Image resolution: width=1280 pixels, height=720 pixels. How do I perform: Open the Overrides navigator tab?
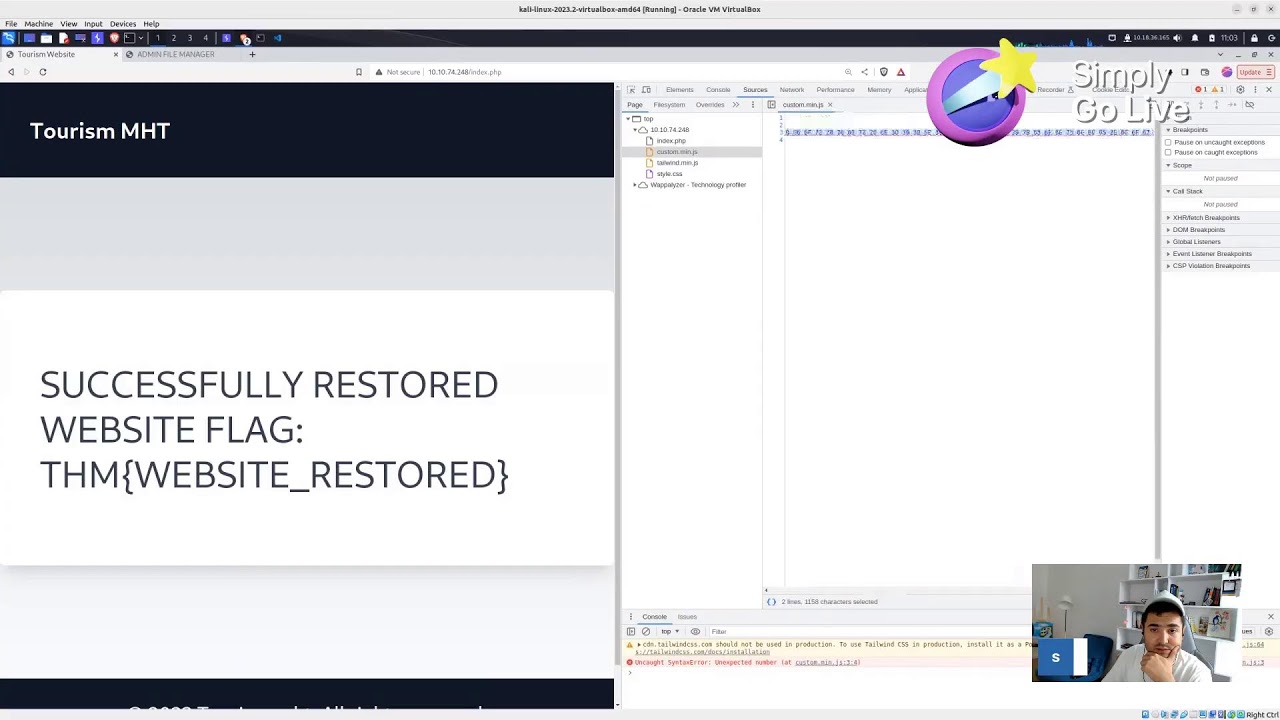coord(710,105)
